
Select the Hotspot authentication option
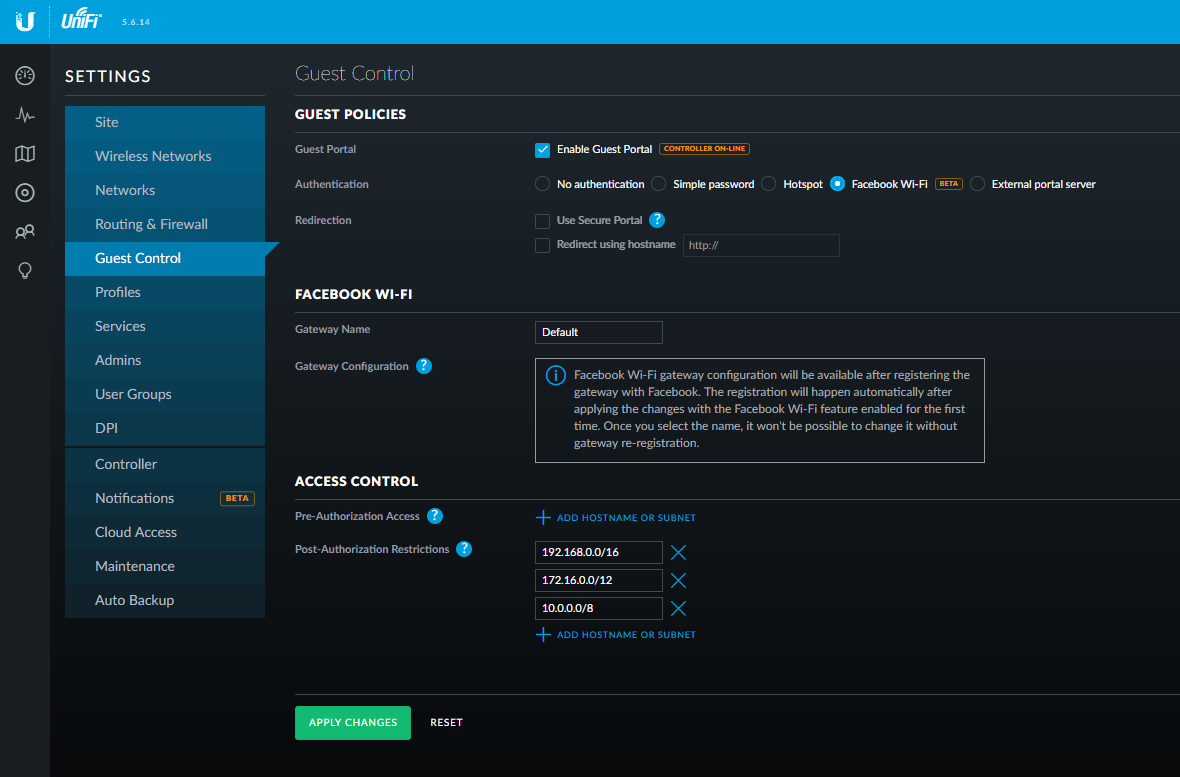click(769, 184)
